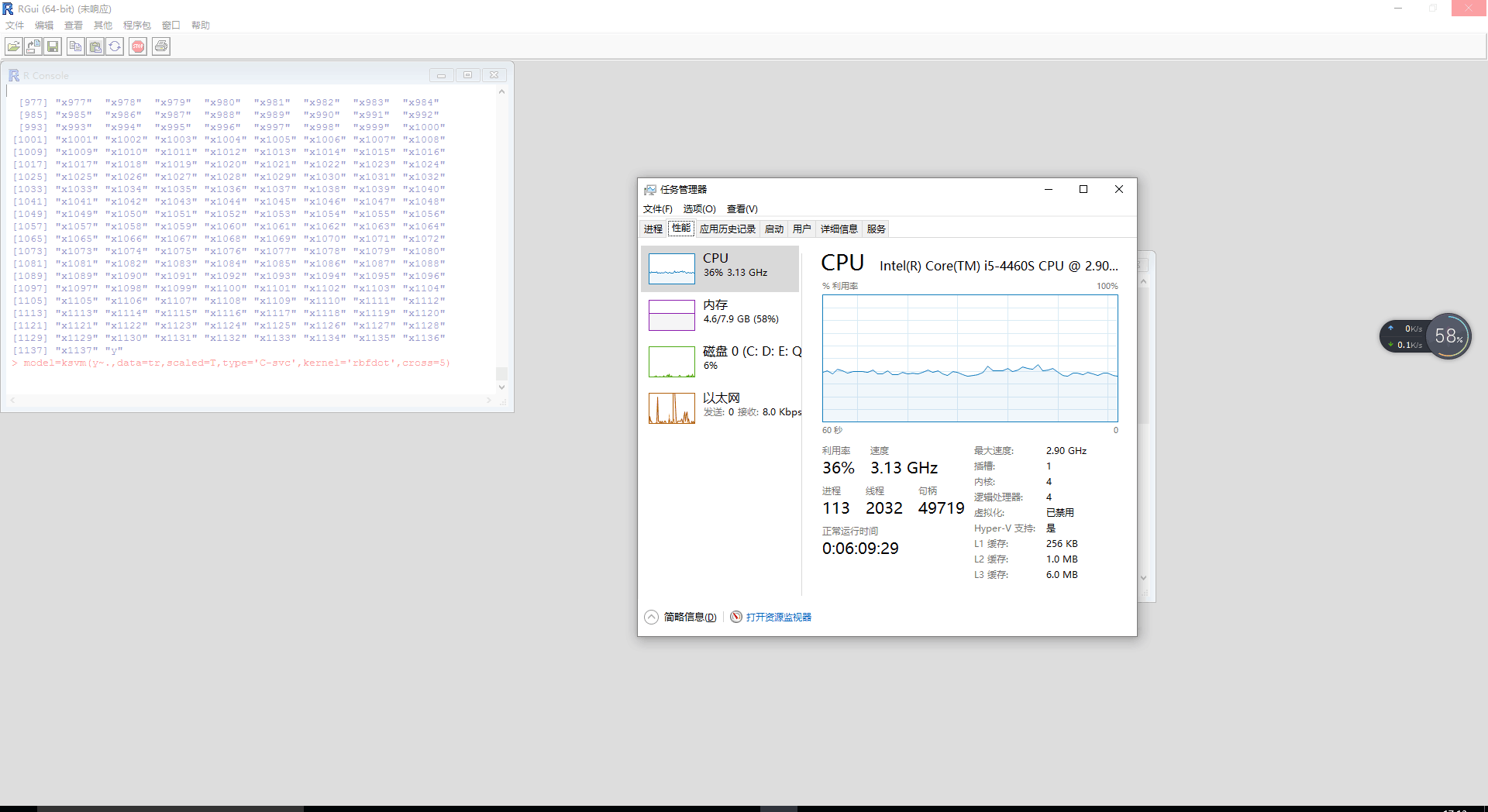
Task: Stop the current computation with the red STOP icon
Action: point(138,46)
